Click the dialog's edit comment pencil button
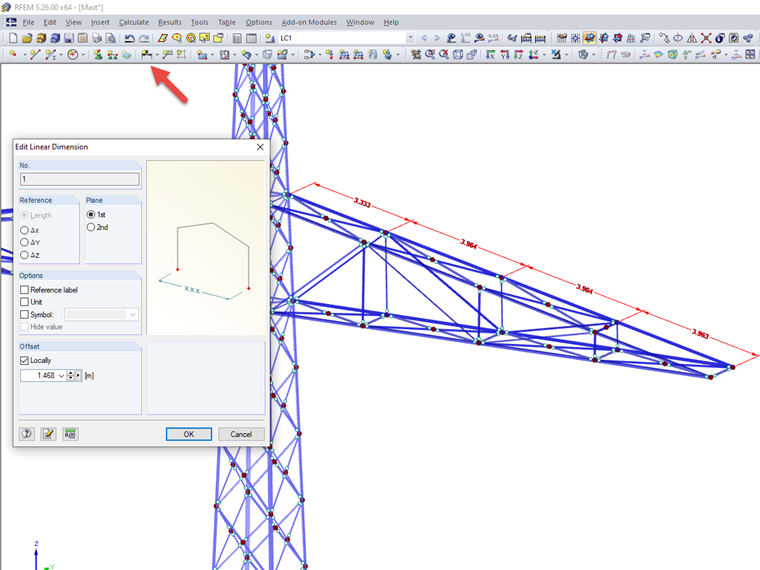The image size is (760, 570). point(48,434)
